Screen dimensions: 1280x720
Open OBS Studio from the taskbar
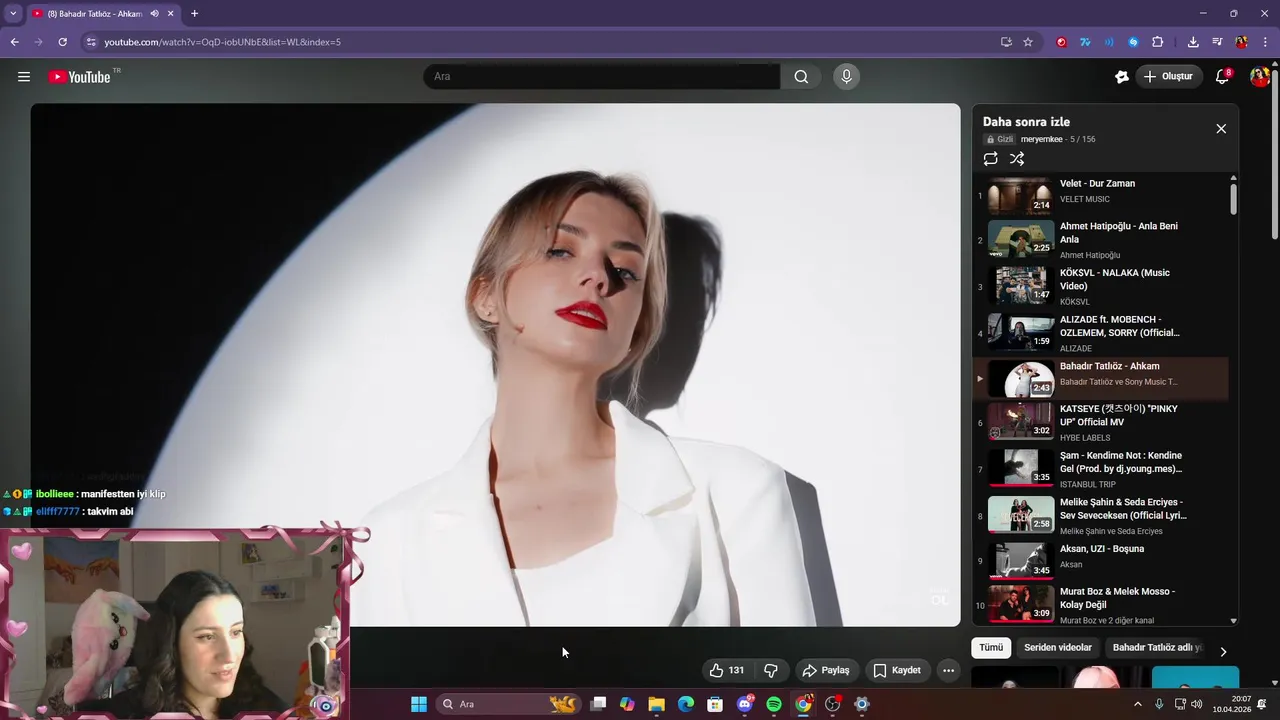(832, 704)
